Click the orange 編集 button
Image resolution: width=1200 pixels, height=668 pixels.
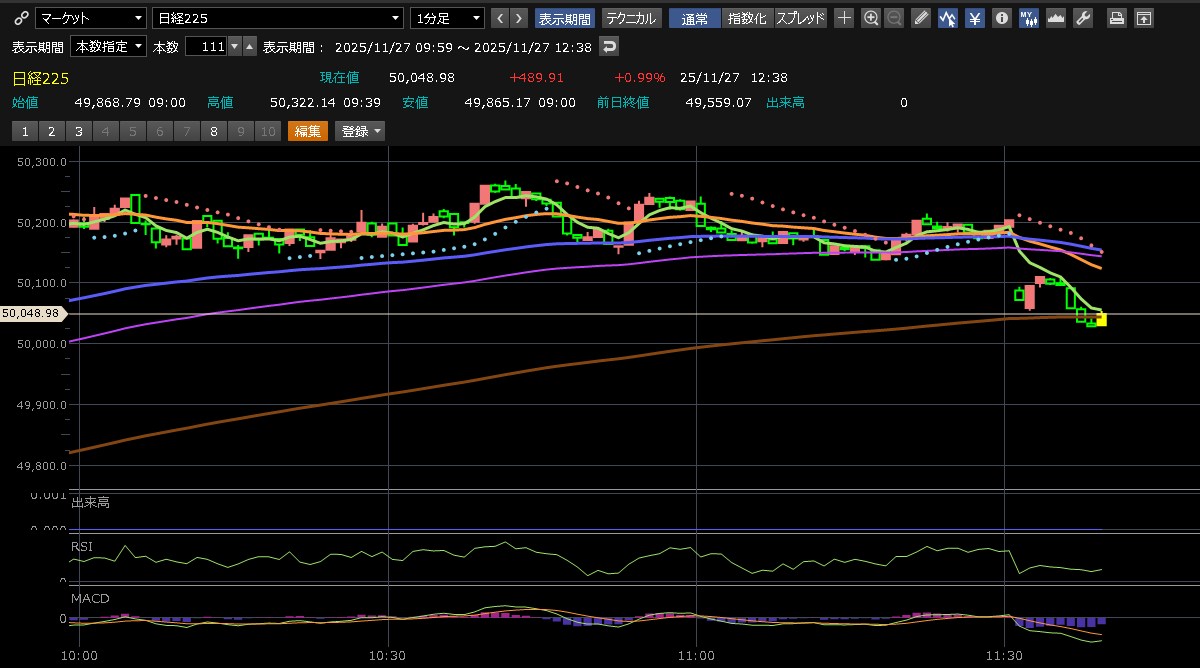click(x=307, y=131)
